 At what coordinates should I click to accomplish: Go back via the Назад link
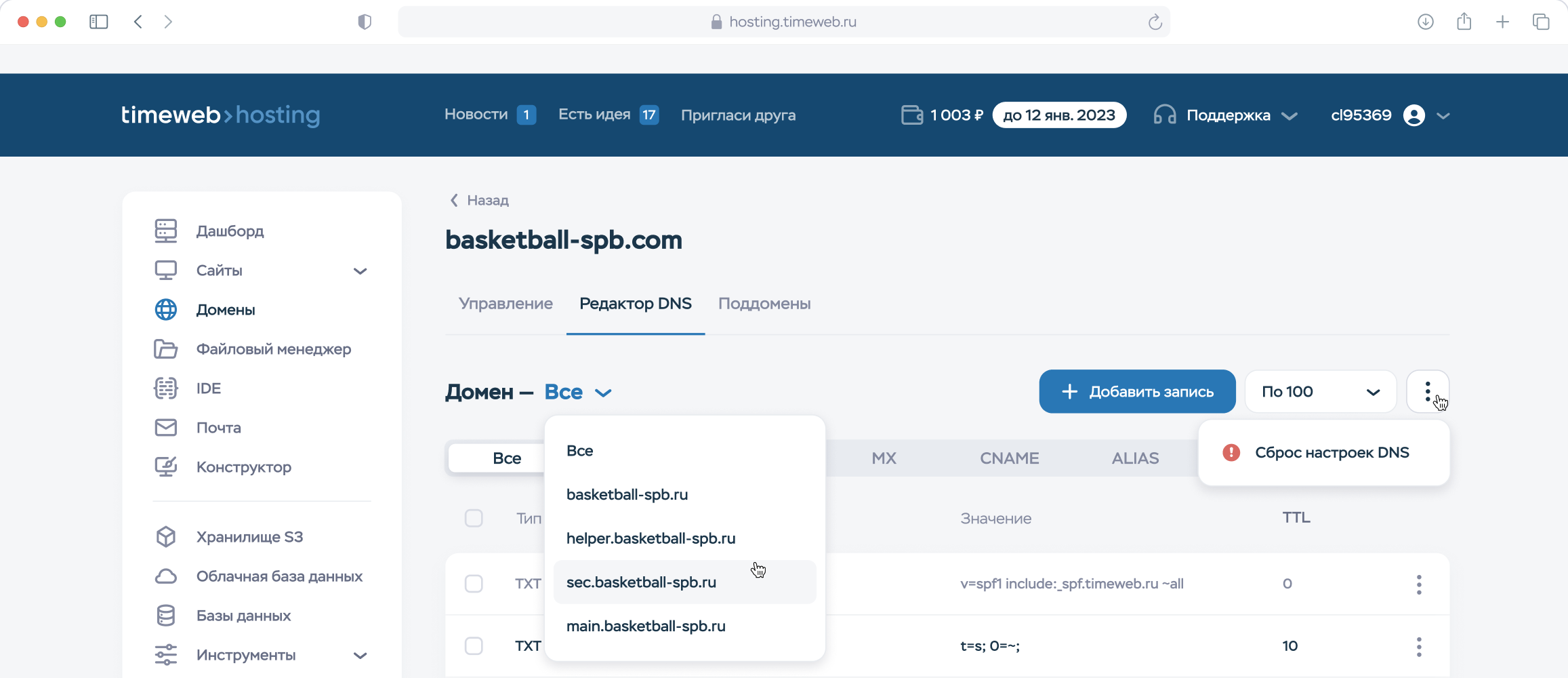point(480,201)
